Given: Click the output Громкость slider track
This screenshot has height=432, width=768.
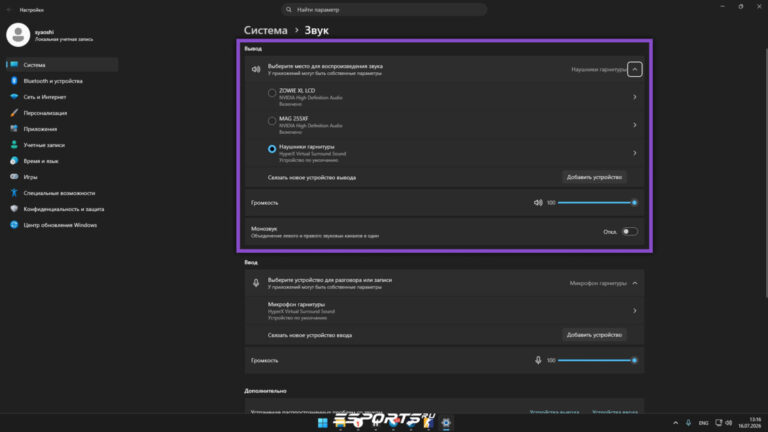Looking at the screenshot, I should click(x=596, y=202).
